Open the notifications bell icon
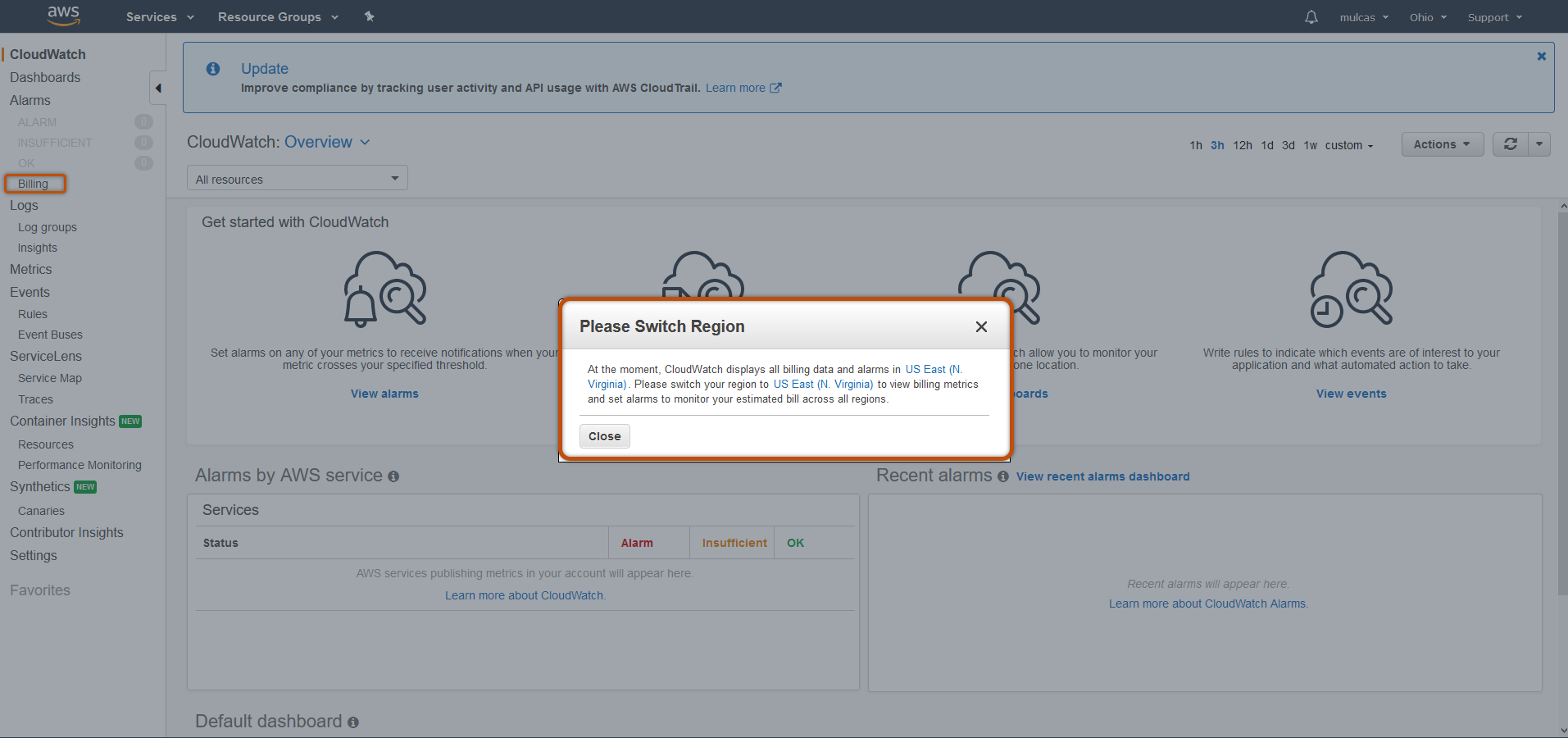The height and width of the screenshot is (738, 1568). click(x=1311, y=17)
